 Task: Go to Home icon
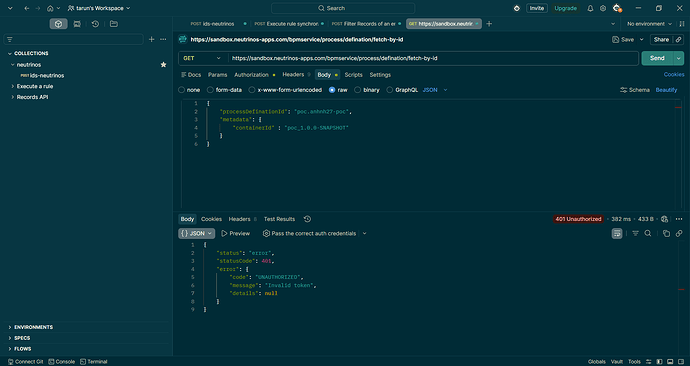click(50, 8)
